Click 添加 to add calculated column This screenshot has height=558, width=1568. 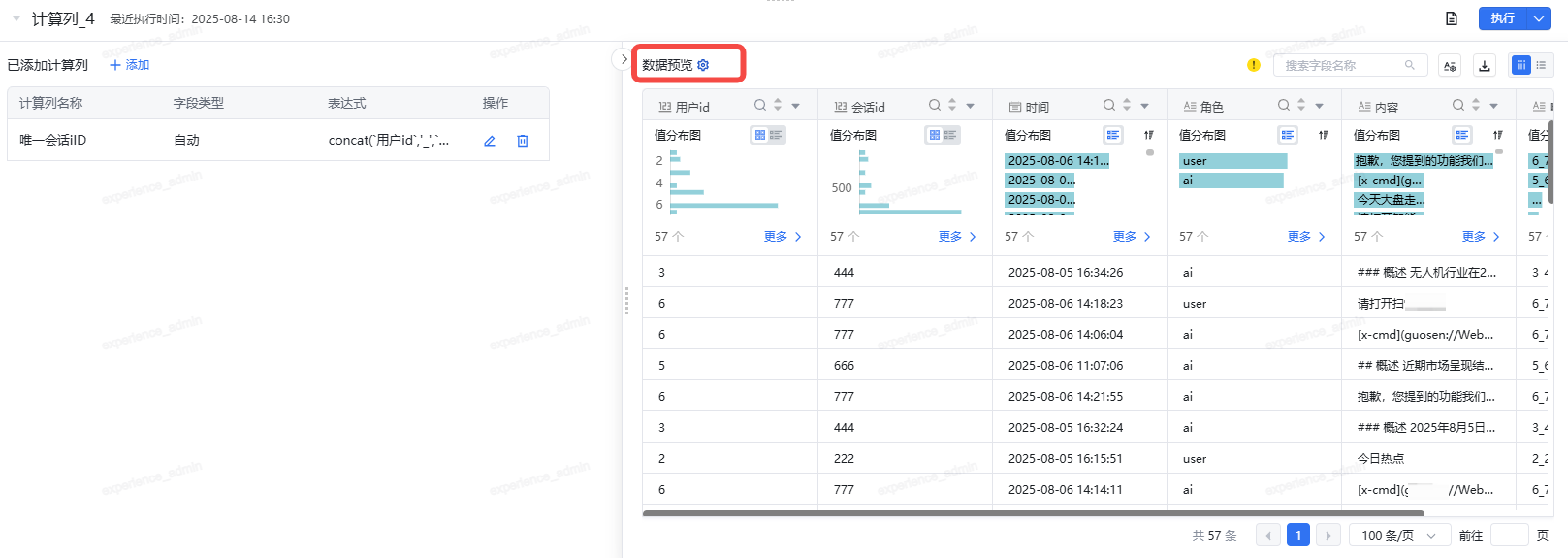(x=129, y=65)
